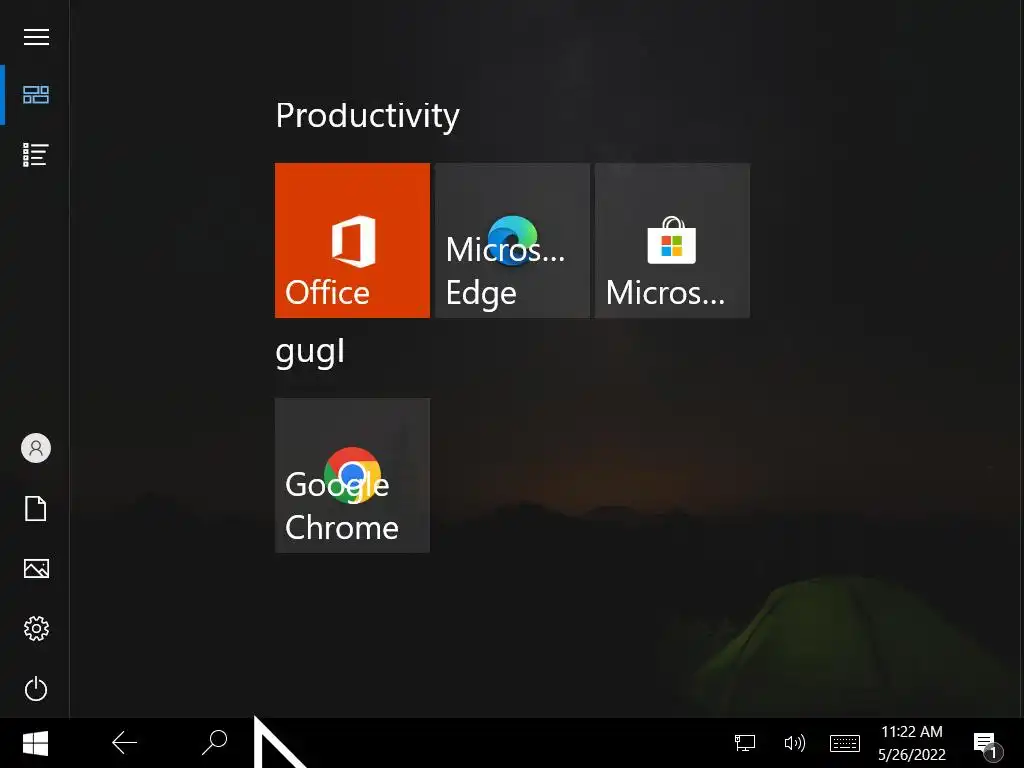Switch to all apps list

[x=36, y=155]
